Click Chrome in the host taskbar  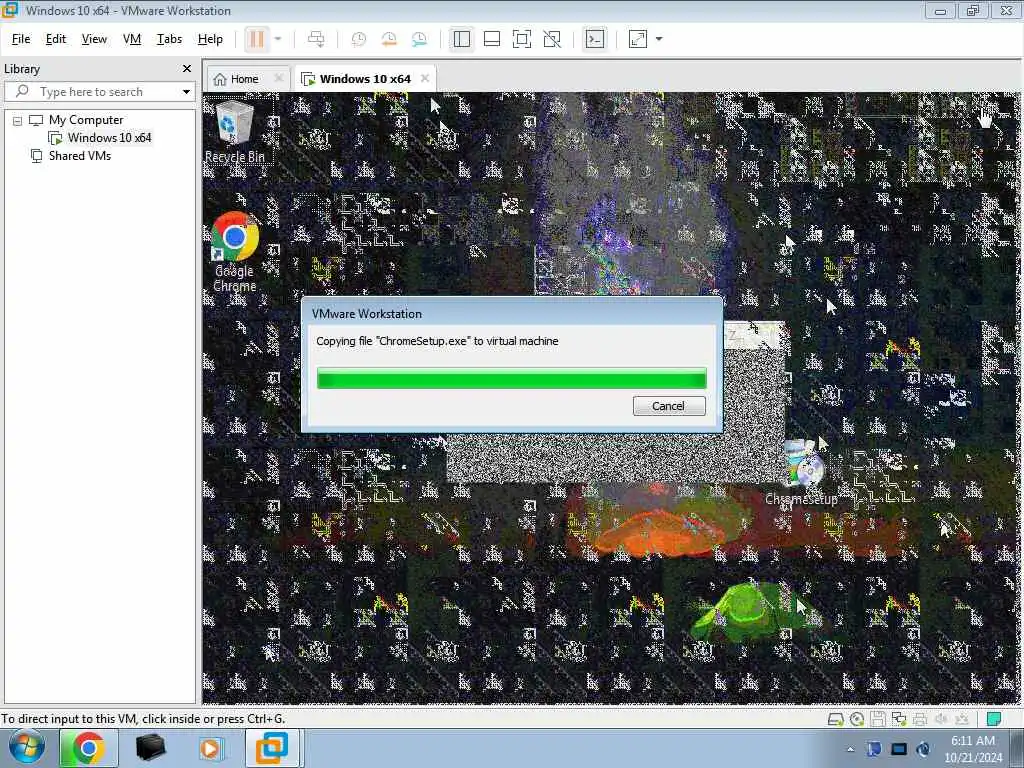tap(89, 748)
